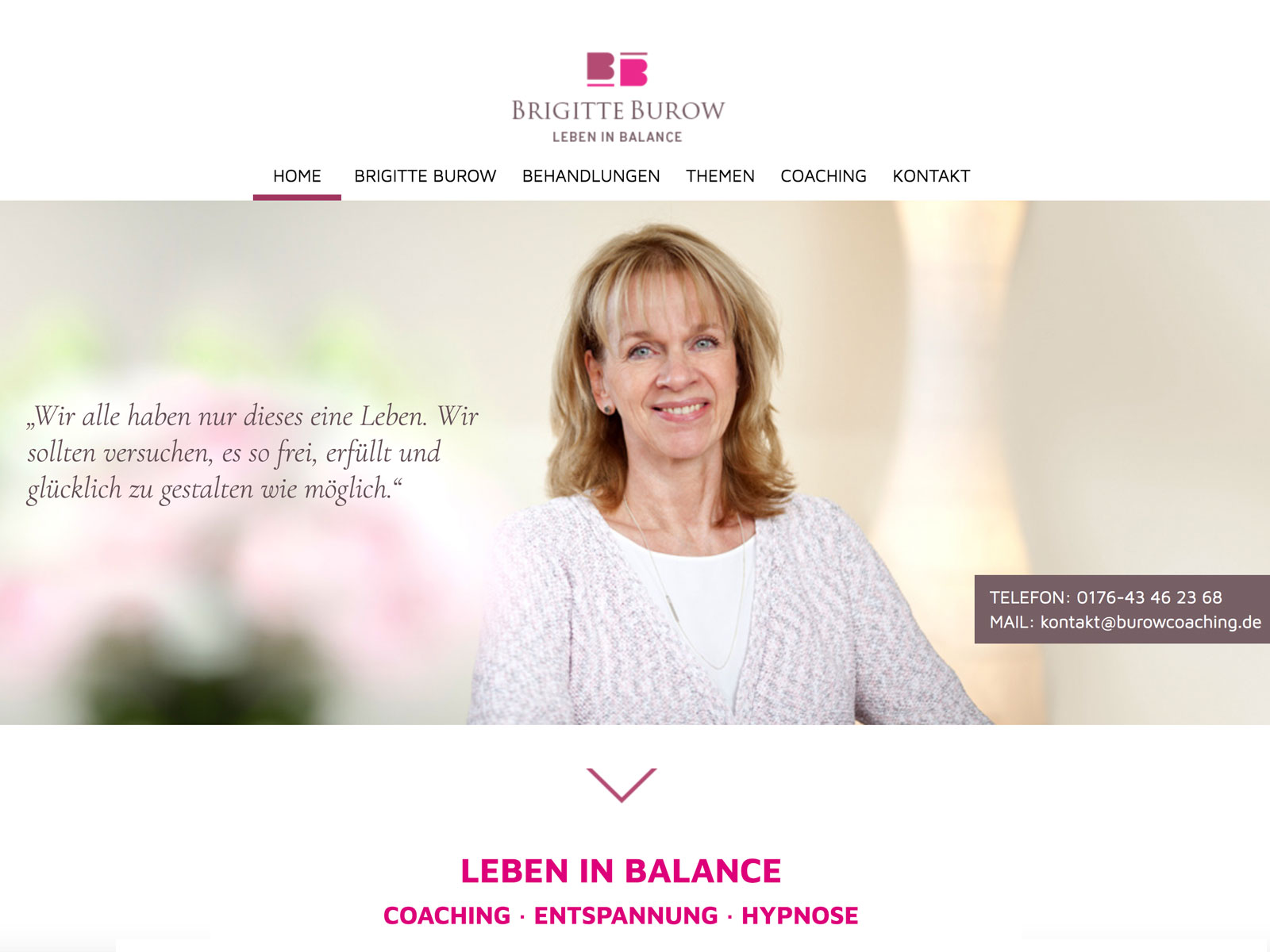Image resolution: width=1270 pixels, height=952 pixels.
Task: Open the COACHING menu
Action: point(823,176)
